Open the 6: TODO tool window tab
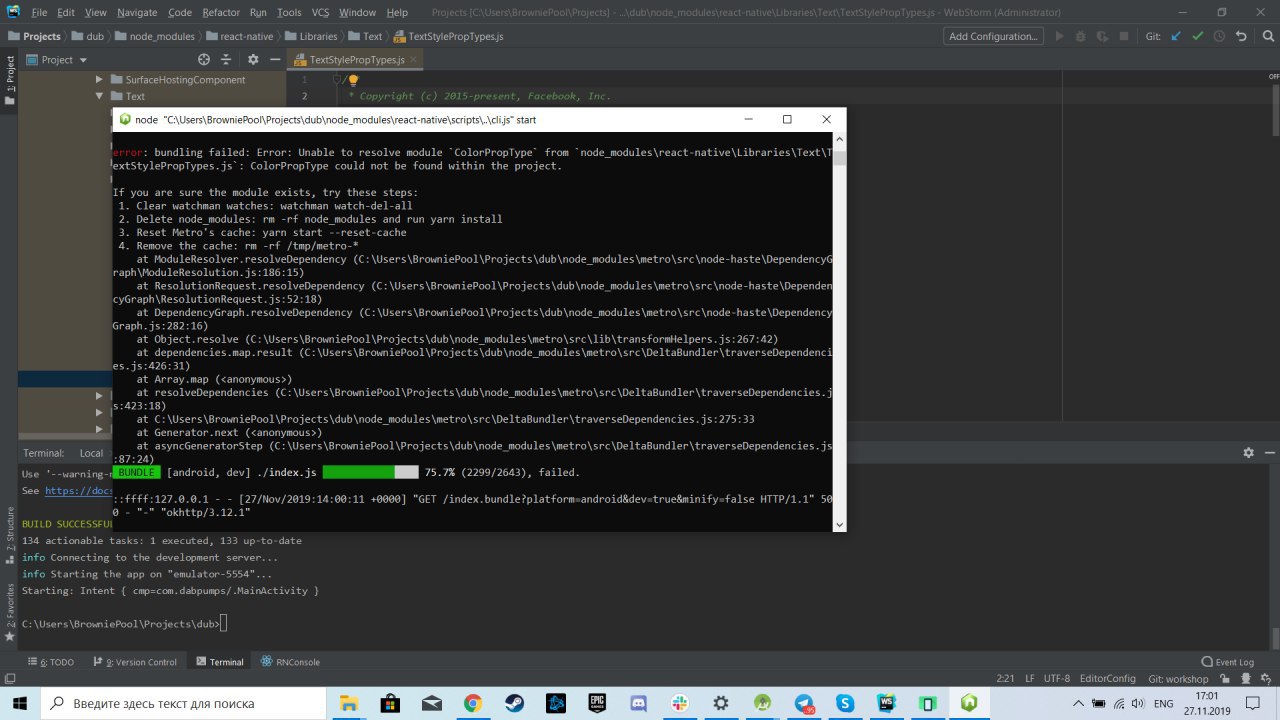 pyautogui.click(x=50, y=662)
